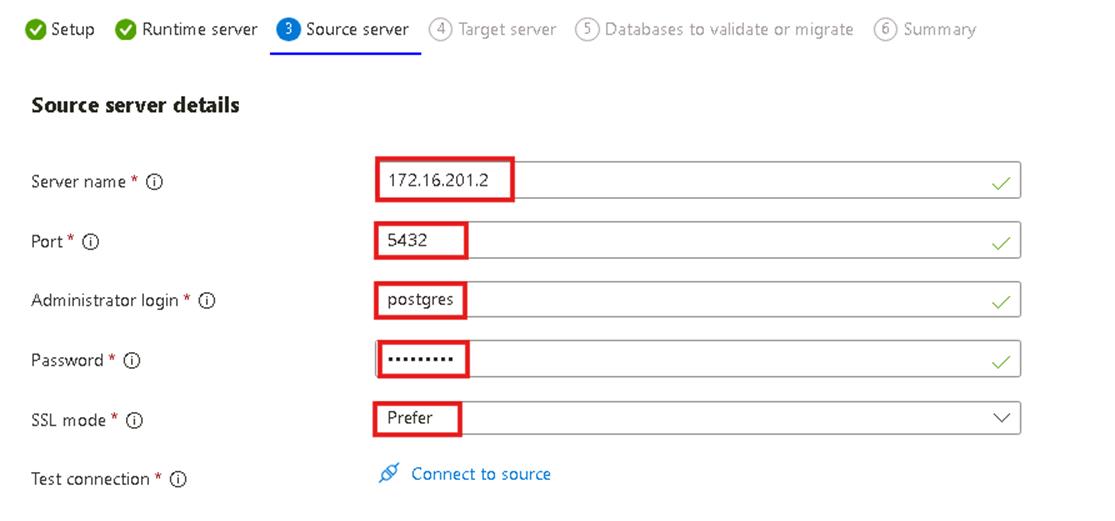The image size is (1115, 521).
Task: Go to the Setup tab
Action: click(x=72, y=30)
